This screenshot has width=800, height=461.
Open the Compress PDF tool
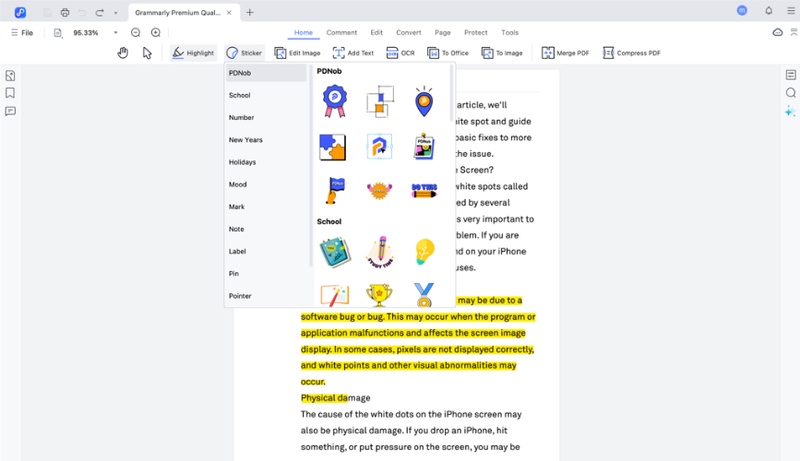632,53
